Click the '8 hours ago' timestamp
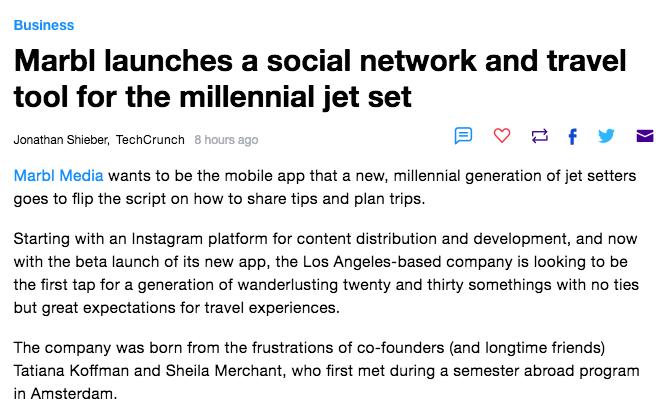 [x=226, y=140]
